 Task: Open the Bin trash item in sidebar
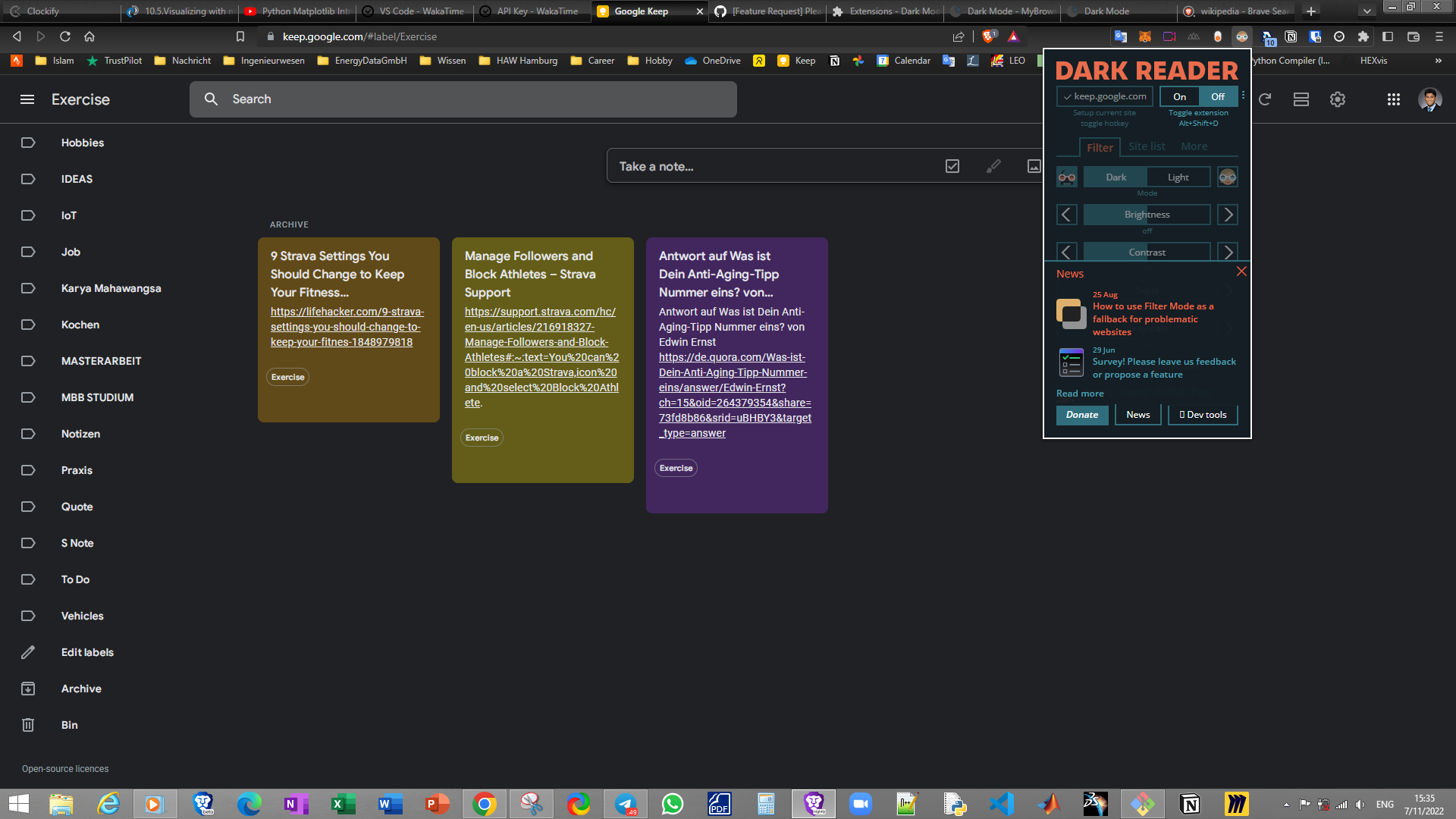click(69, 725)
